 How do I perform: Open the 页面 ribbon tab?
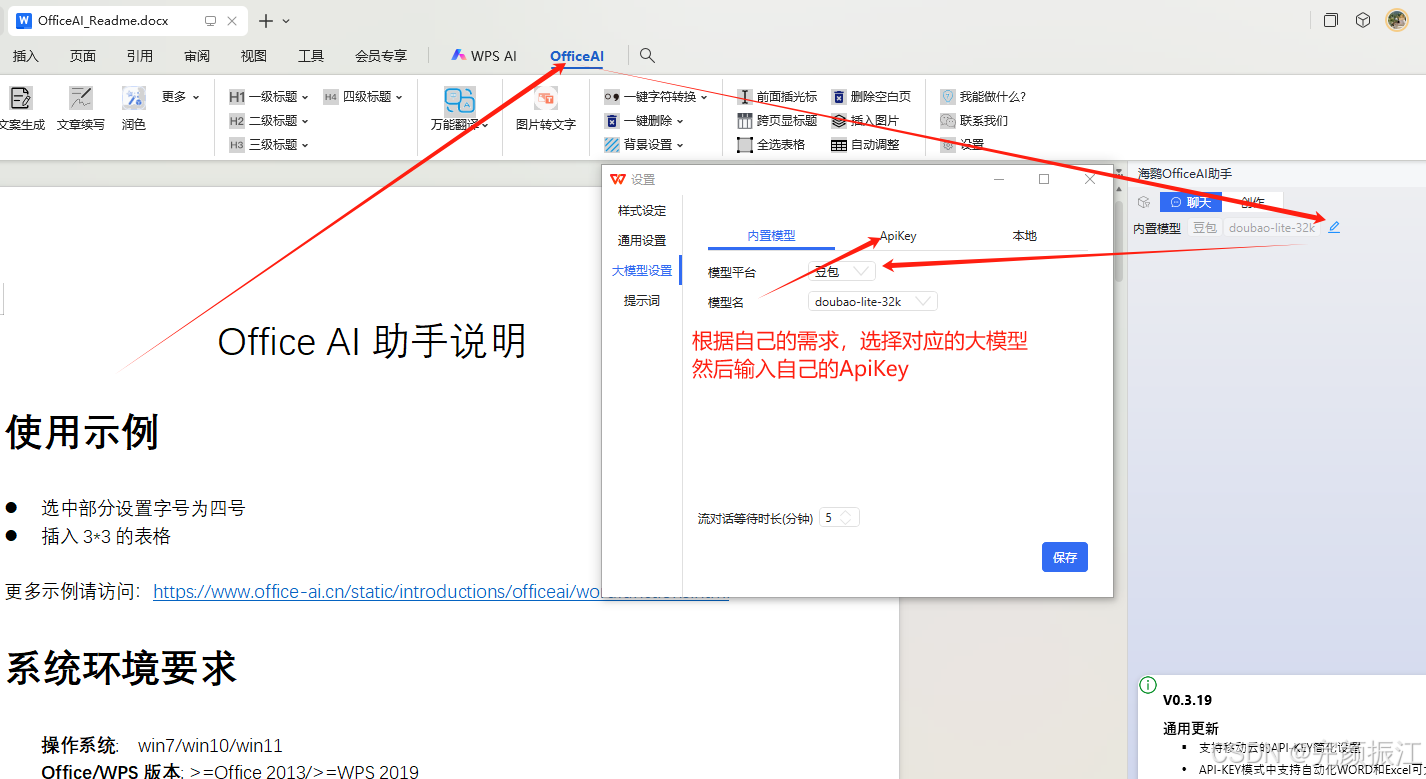point(83,56)
